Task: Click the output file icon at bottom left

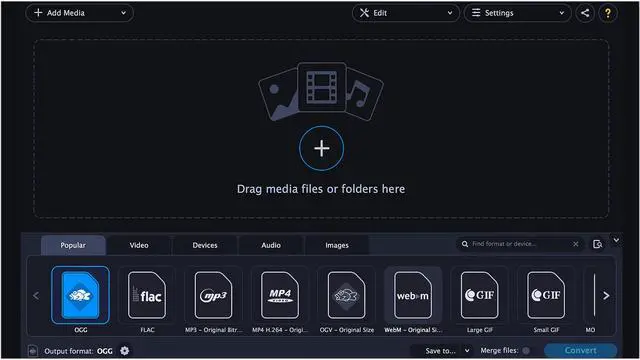Action: (33, 351)
